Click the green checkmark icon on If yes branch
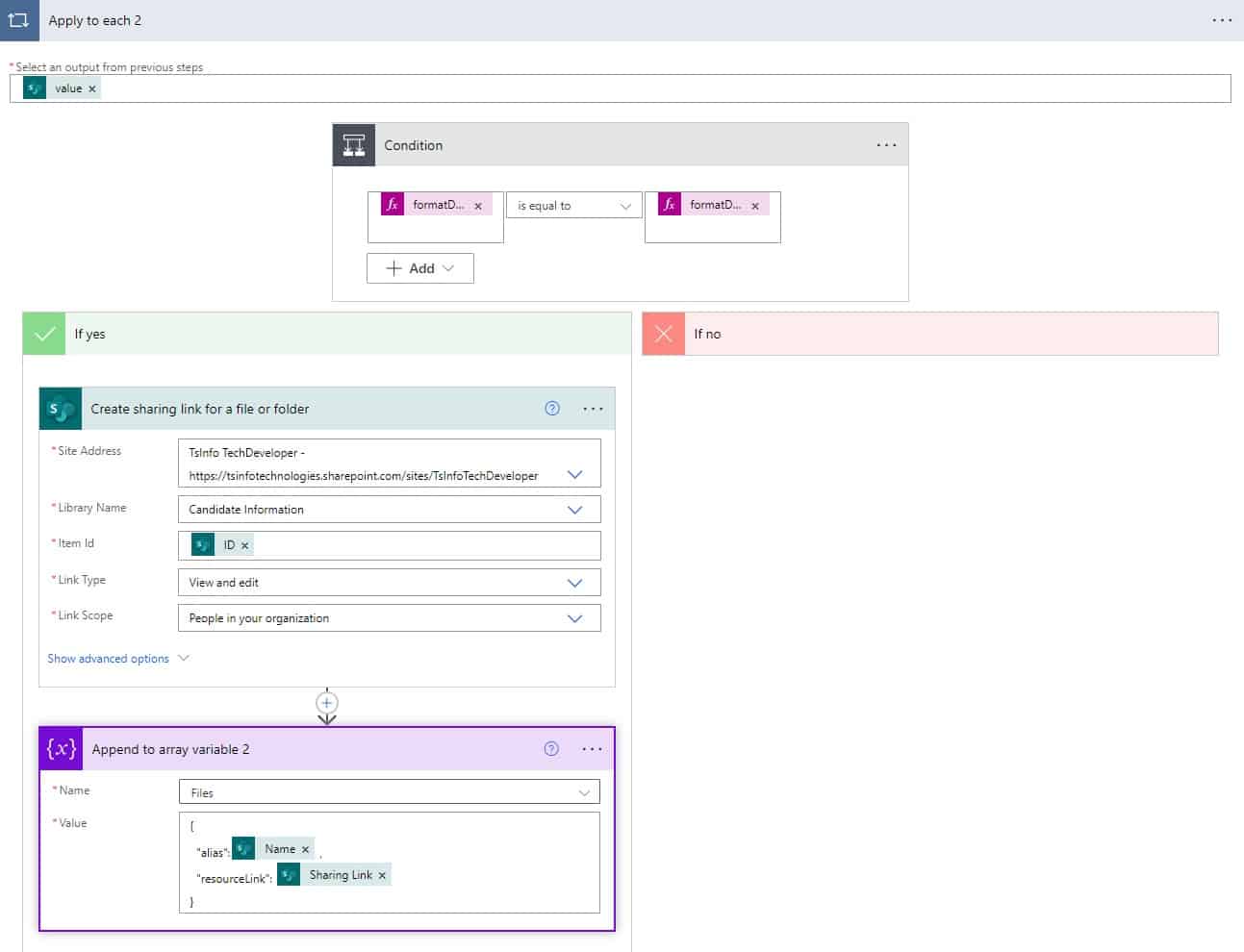This screenshot has height=952, width=1244. [43, 334]
